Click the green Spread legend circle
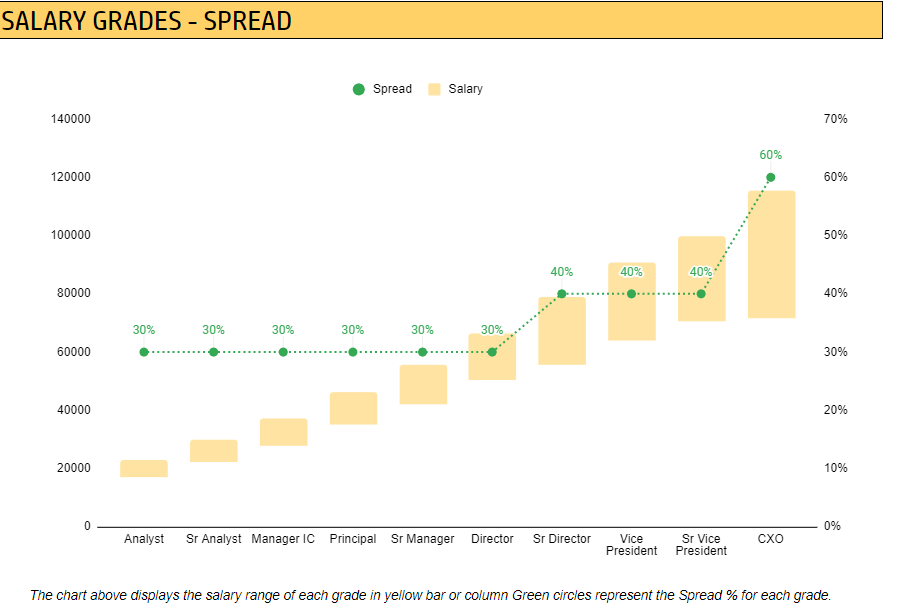900x616 pixels. click(359, 89)
